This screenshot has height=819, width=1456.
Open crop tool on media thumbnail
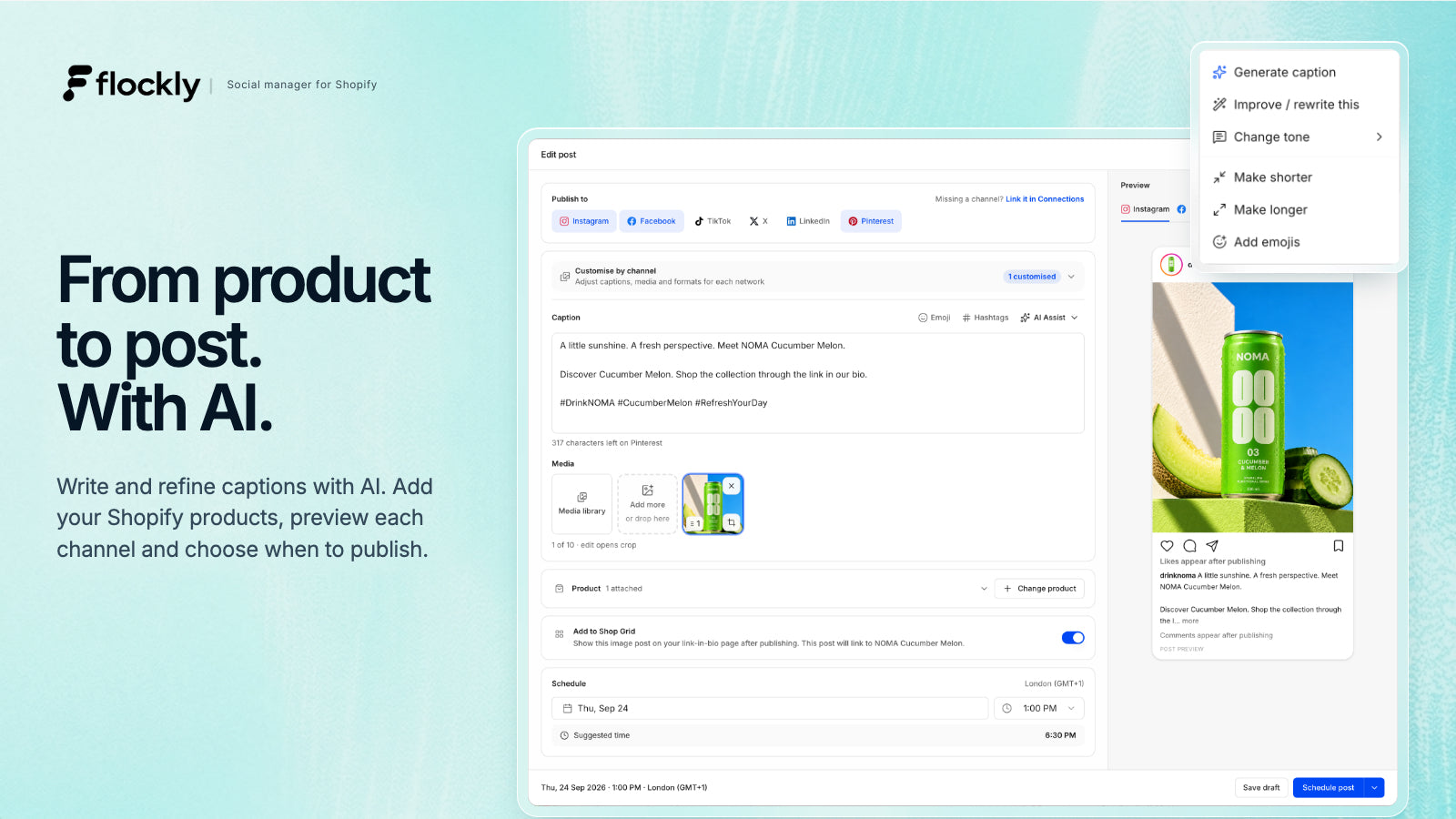732,522
